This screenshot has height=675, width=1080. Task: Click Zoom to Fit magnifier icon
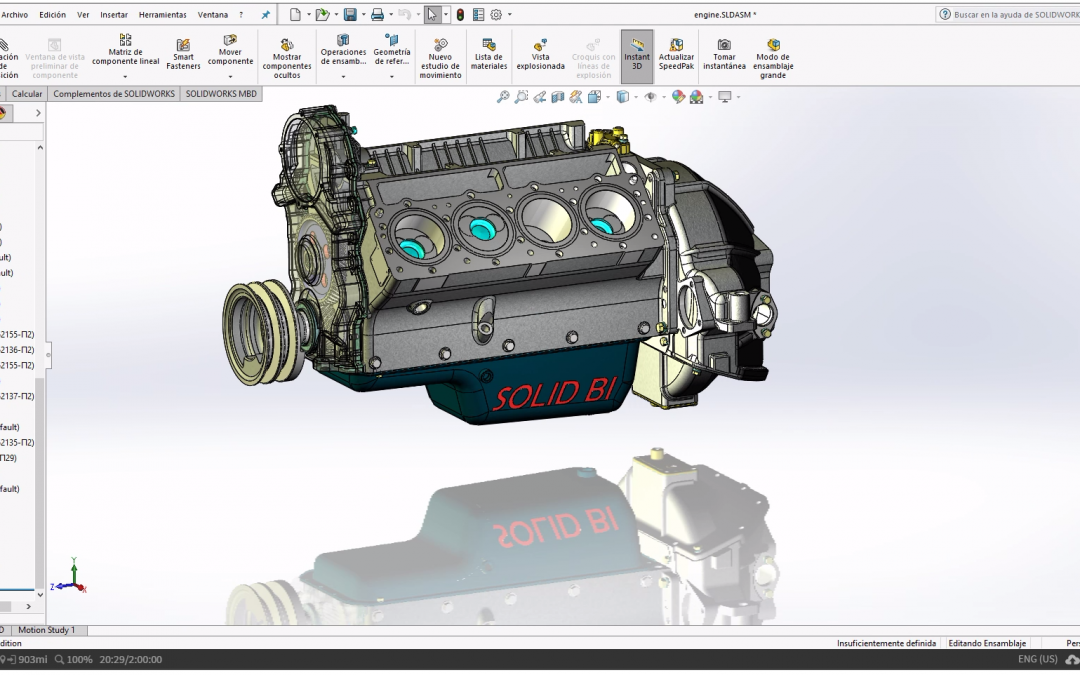(503, 97)
